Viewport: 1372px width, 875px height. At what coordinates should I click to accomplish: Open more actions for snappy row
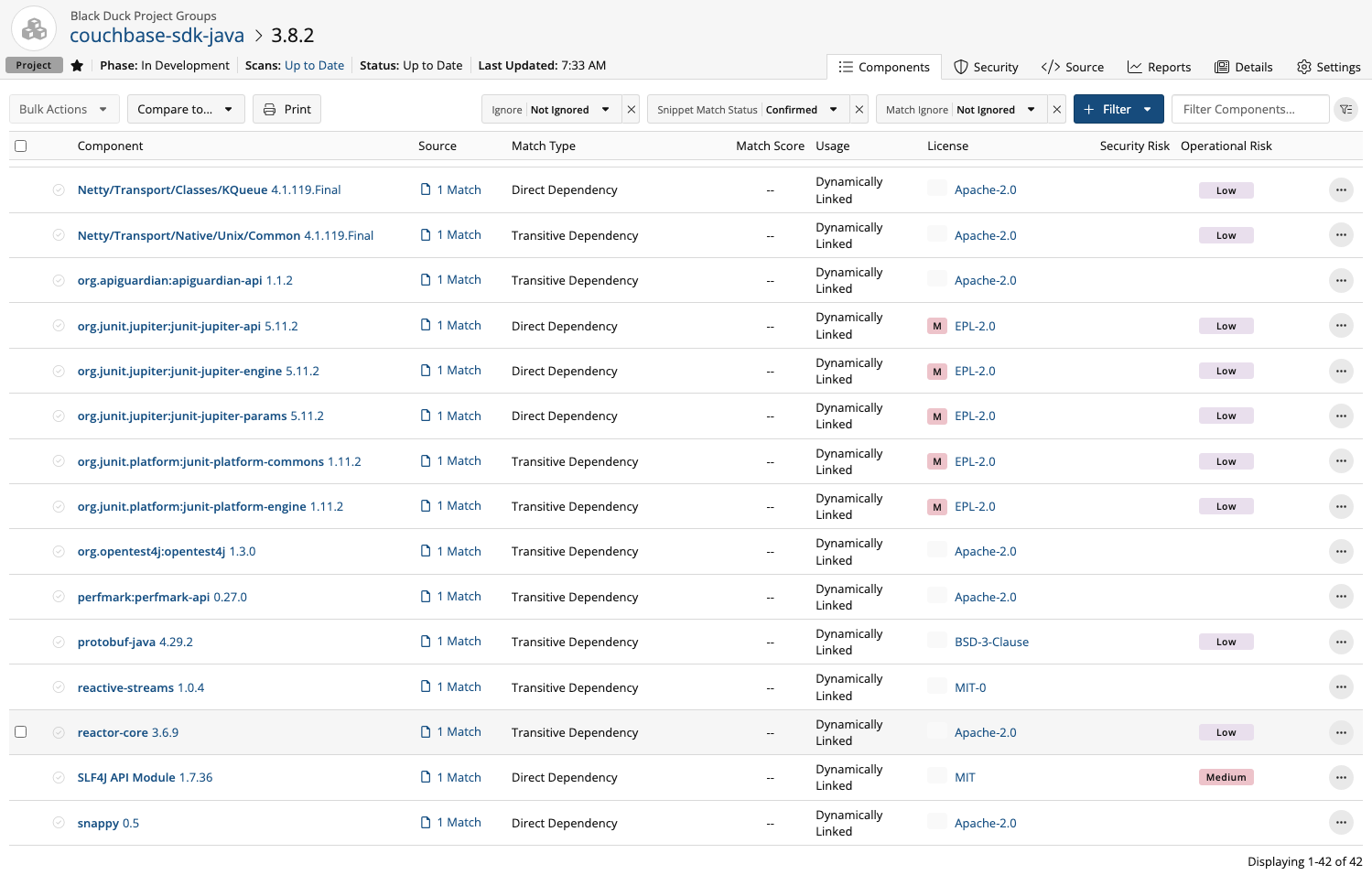[x=1341, y=823]
